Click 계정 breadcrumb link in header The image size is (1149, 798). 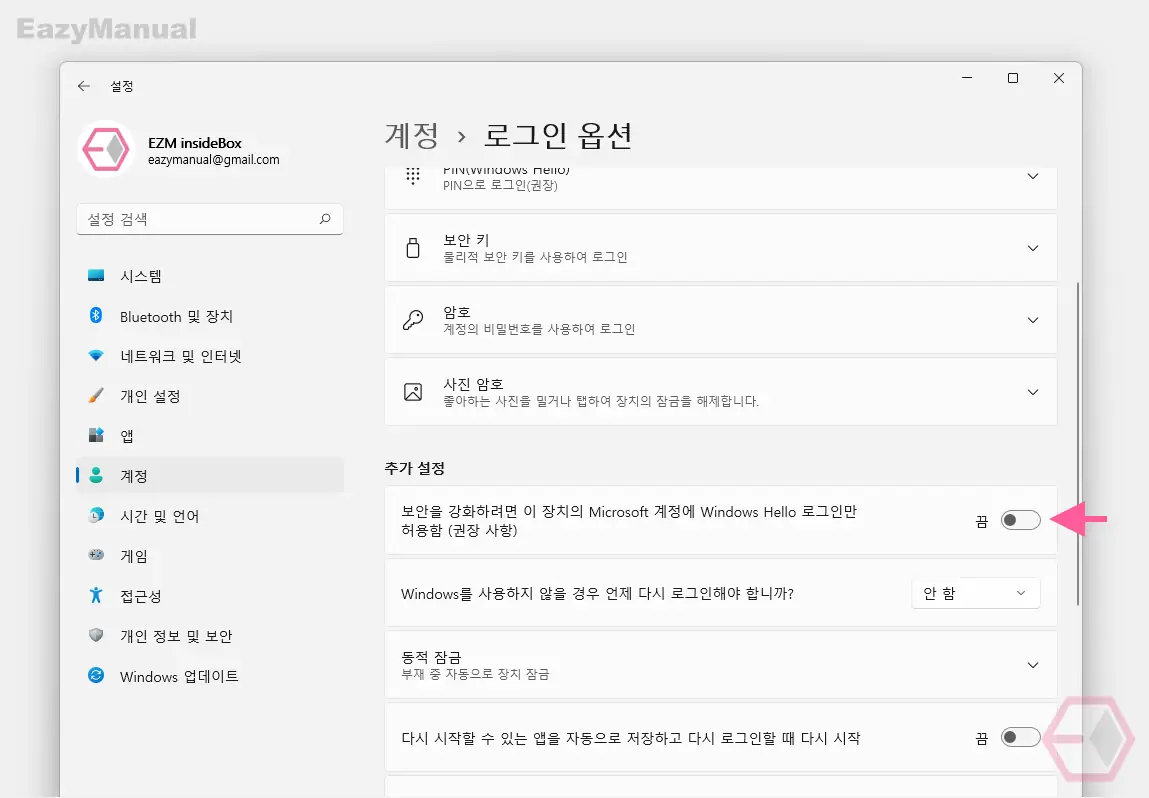pyautogui.click(x=412, y=135)
